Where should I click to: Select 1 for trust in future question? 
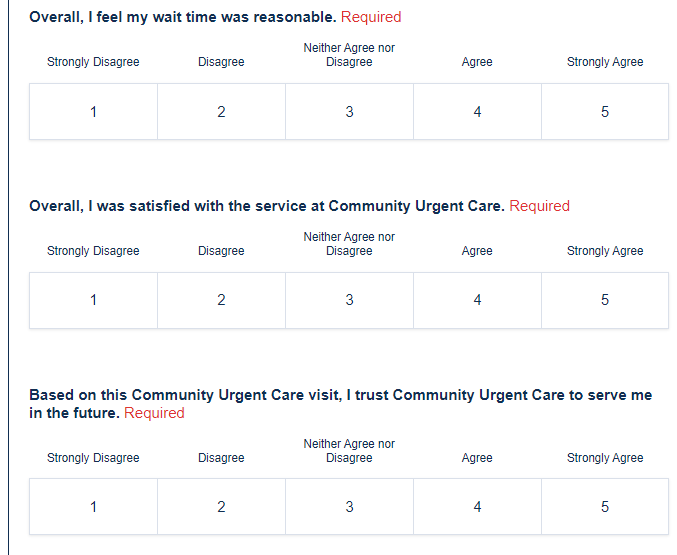(x=93, y=507)
